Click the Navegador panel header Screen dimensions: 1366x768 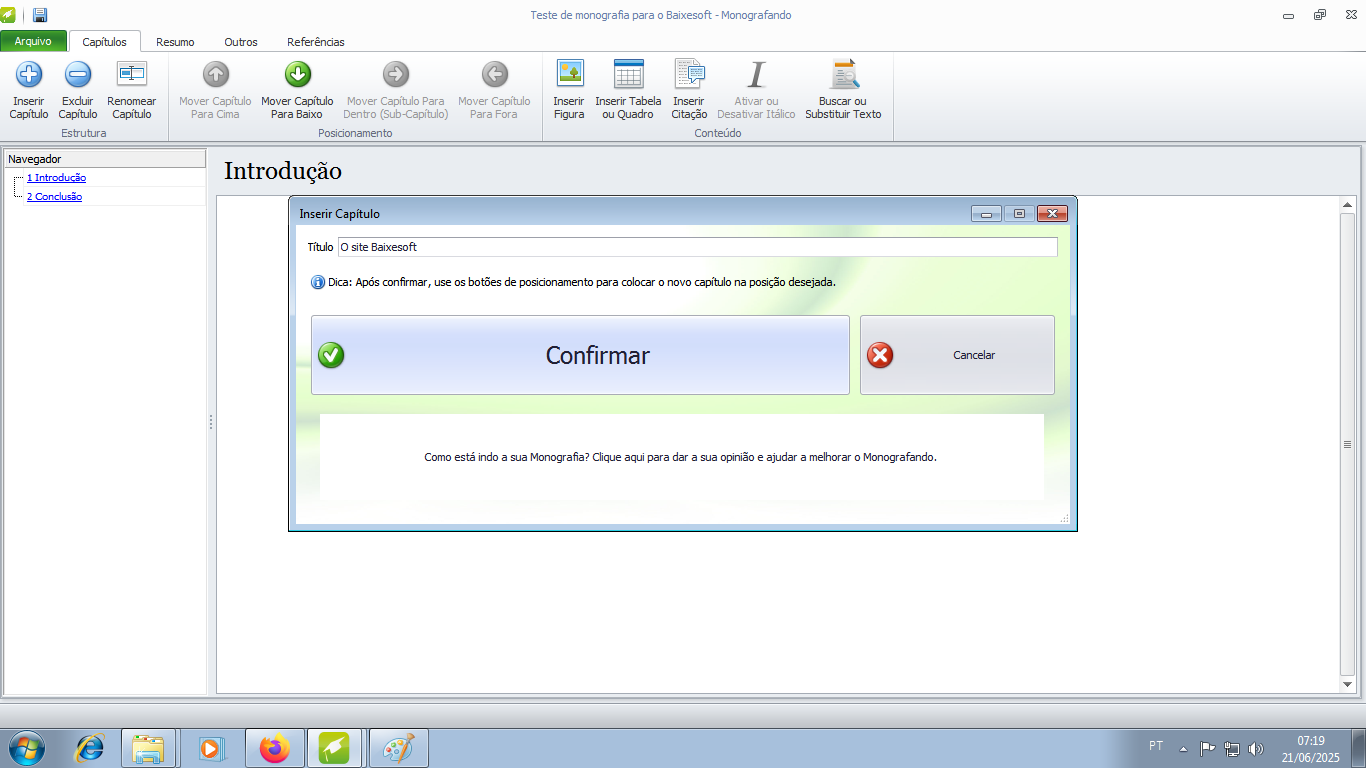coord(105,159)
